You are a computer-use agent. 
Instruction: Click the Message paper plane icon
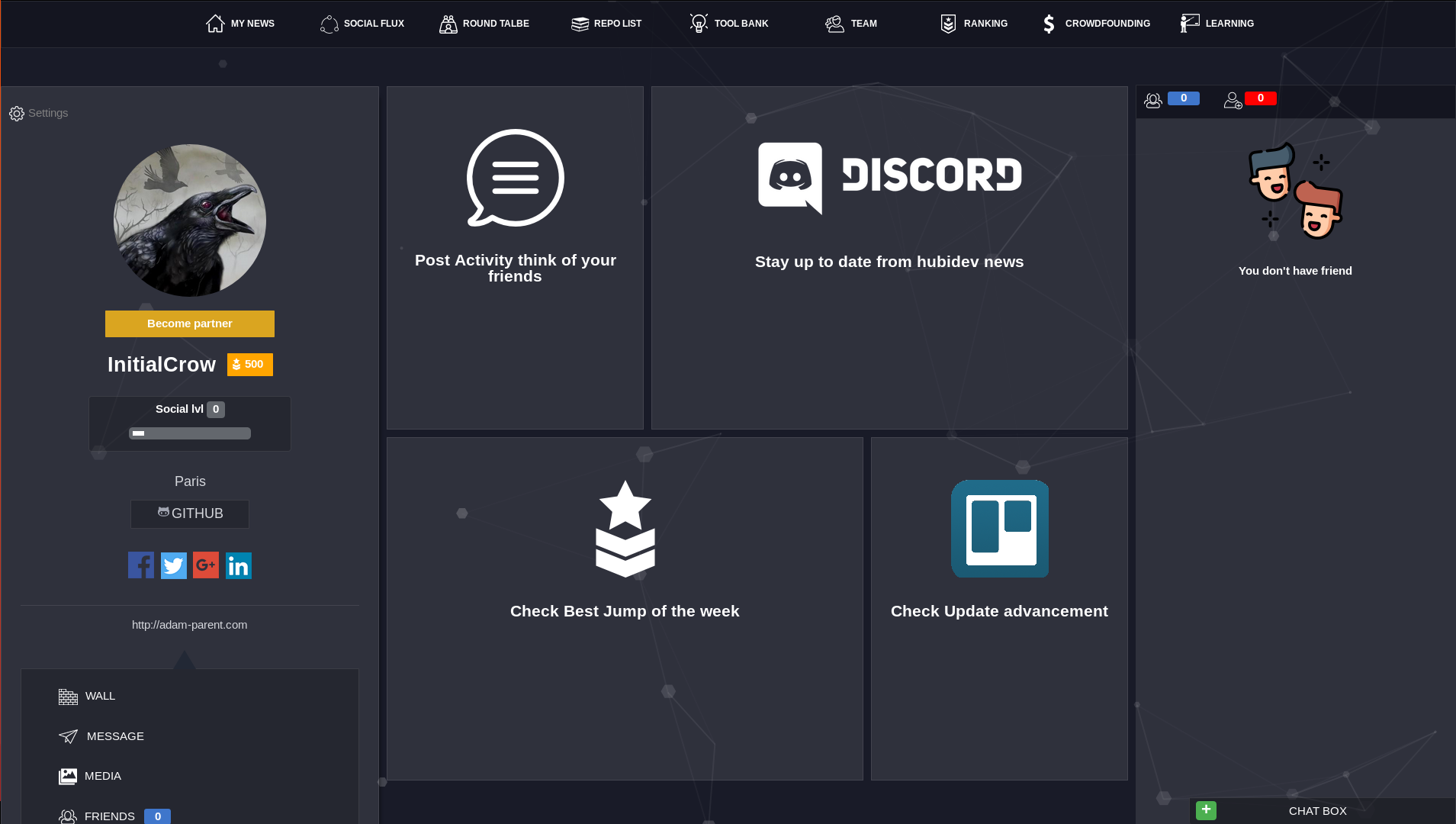(x=68, y=736)
